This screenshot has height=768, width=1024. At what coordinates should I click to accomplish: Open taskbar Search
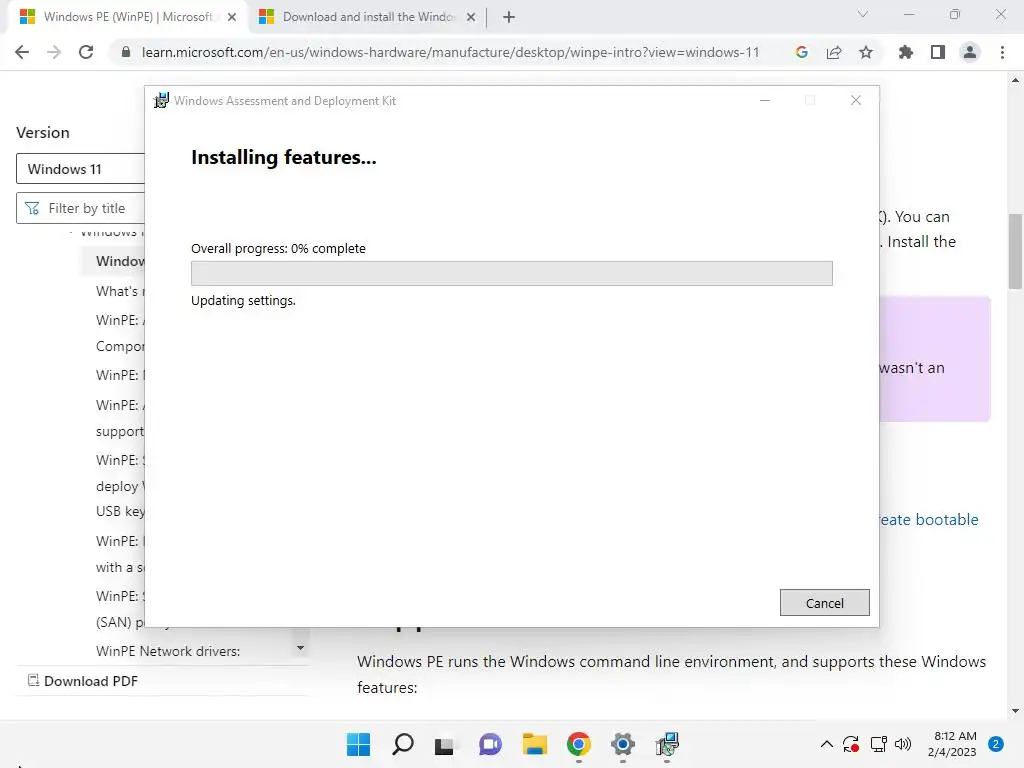pyautogui.click(x=402, y=744)
